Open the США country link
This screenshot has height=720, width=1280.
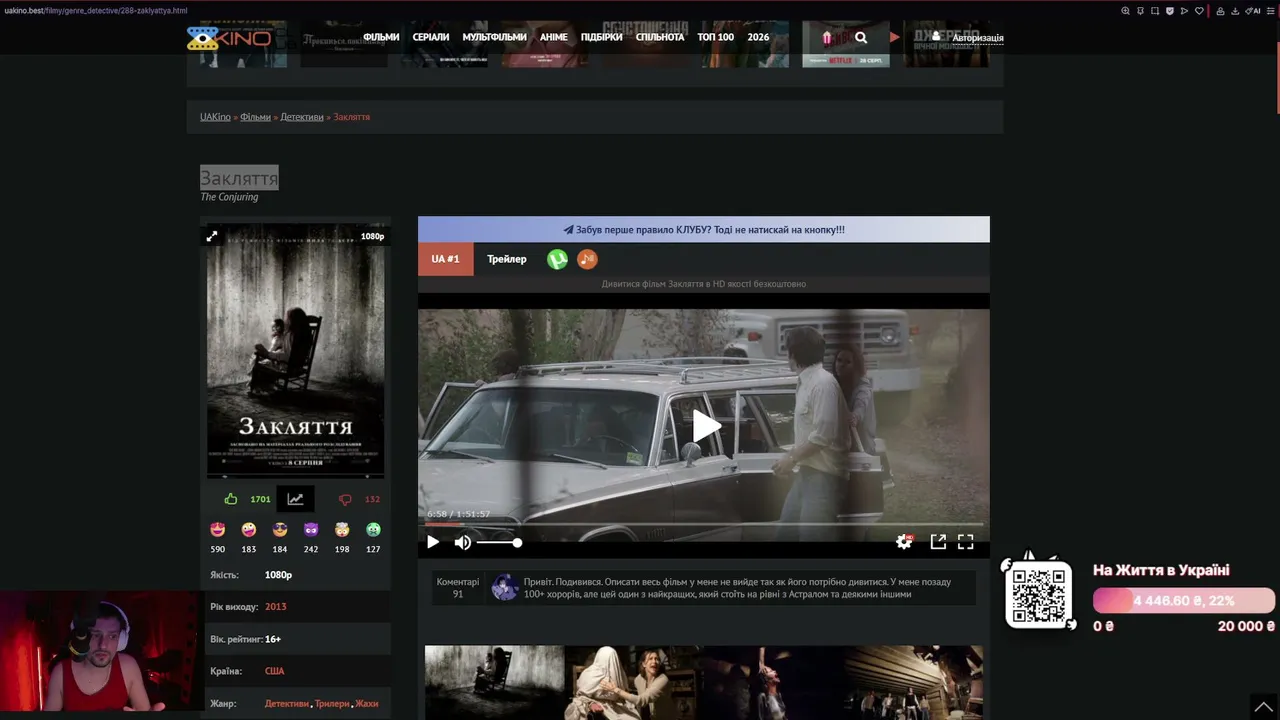coord(274,671)
